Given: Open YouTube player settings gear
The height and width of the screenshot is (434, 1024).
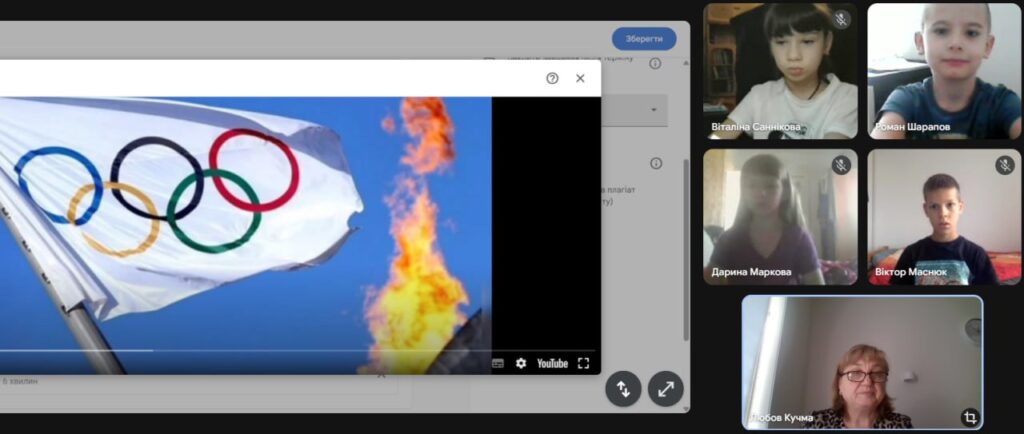Looking at the screenshot, I should click(x=520, y=364).
